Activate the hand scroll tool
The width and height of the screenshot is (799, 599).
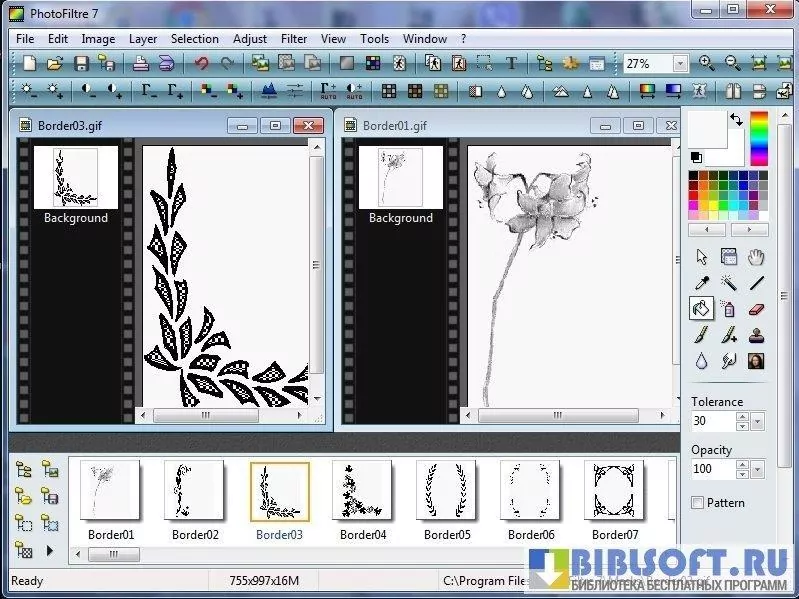point(756,257)
